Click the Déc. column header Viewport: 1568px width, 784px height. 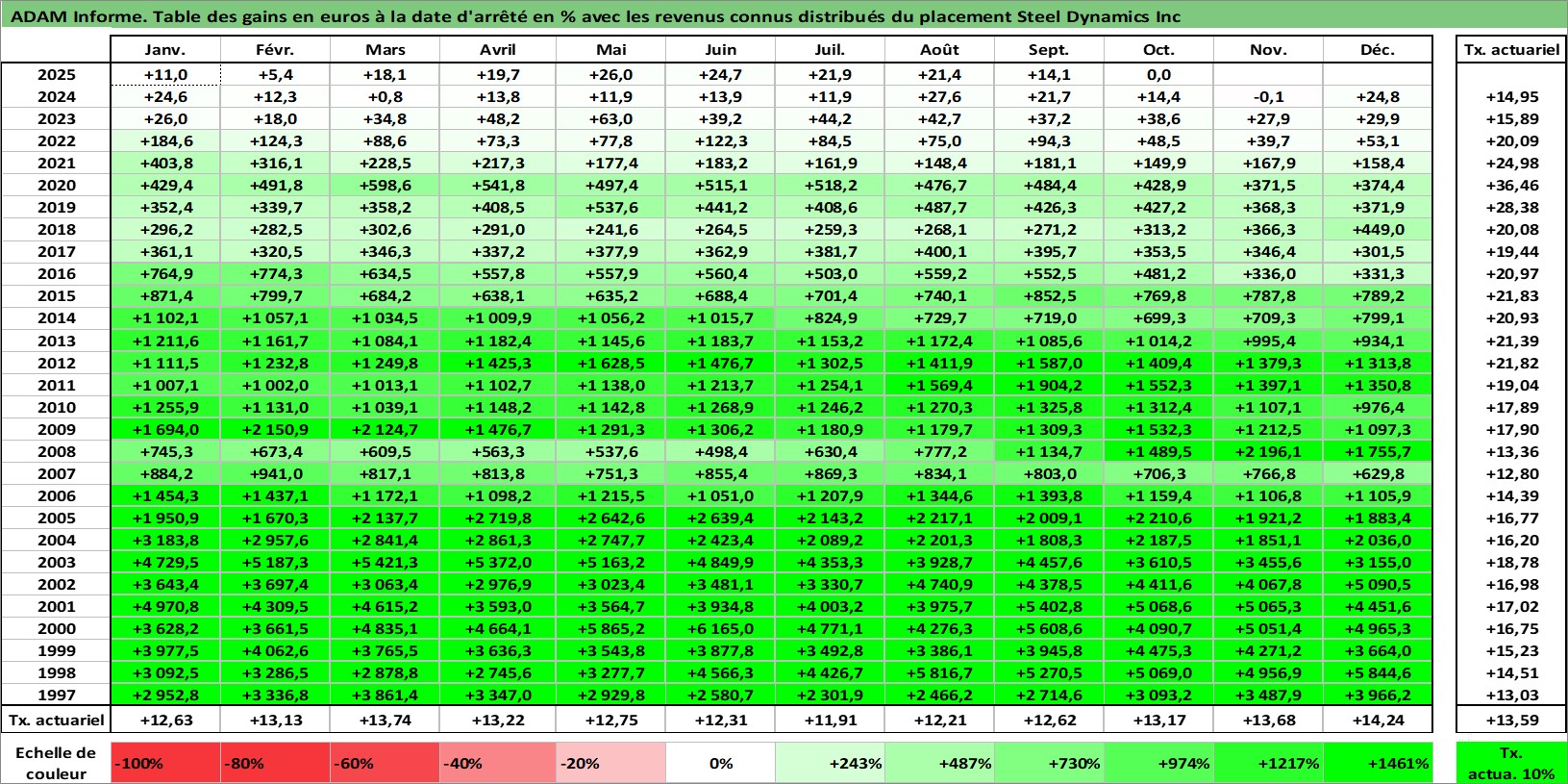(x=1378, y=50)
